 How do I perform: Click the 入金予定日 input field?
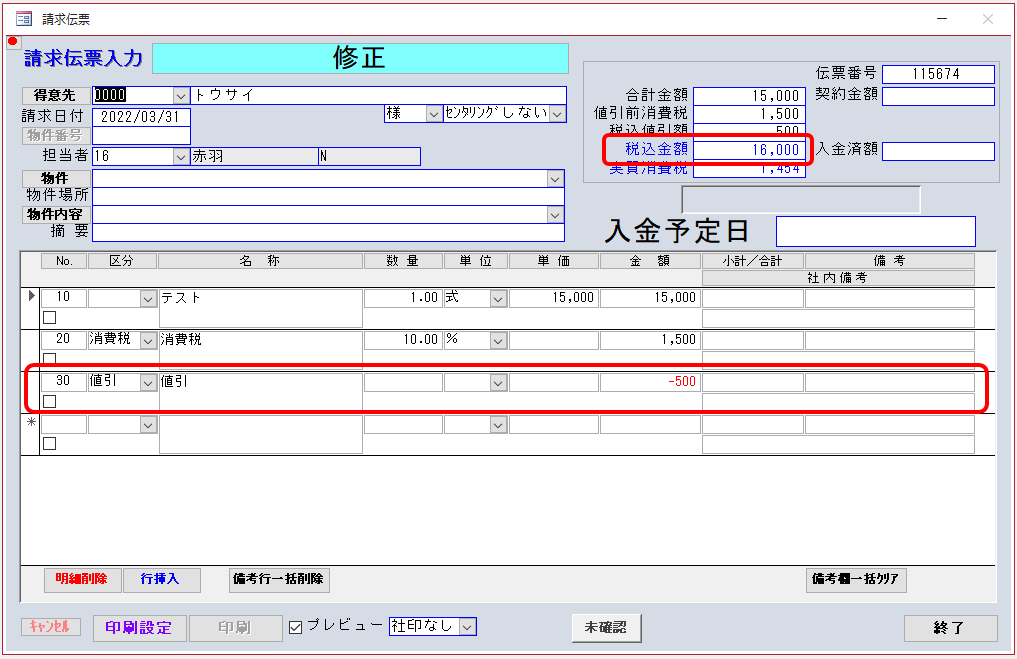pos(875,231)
